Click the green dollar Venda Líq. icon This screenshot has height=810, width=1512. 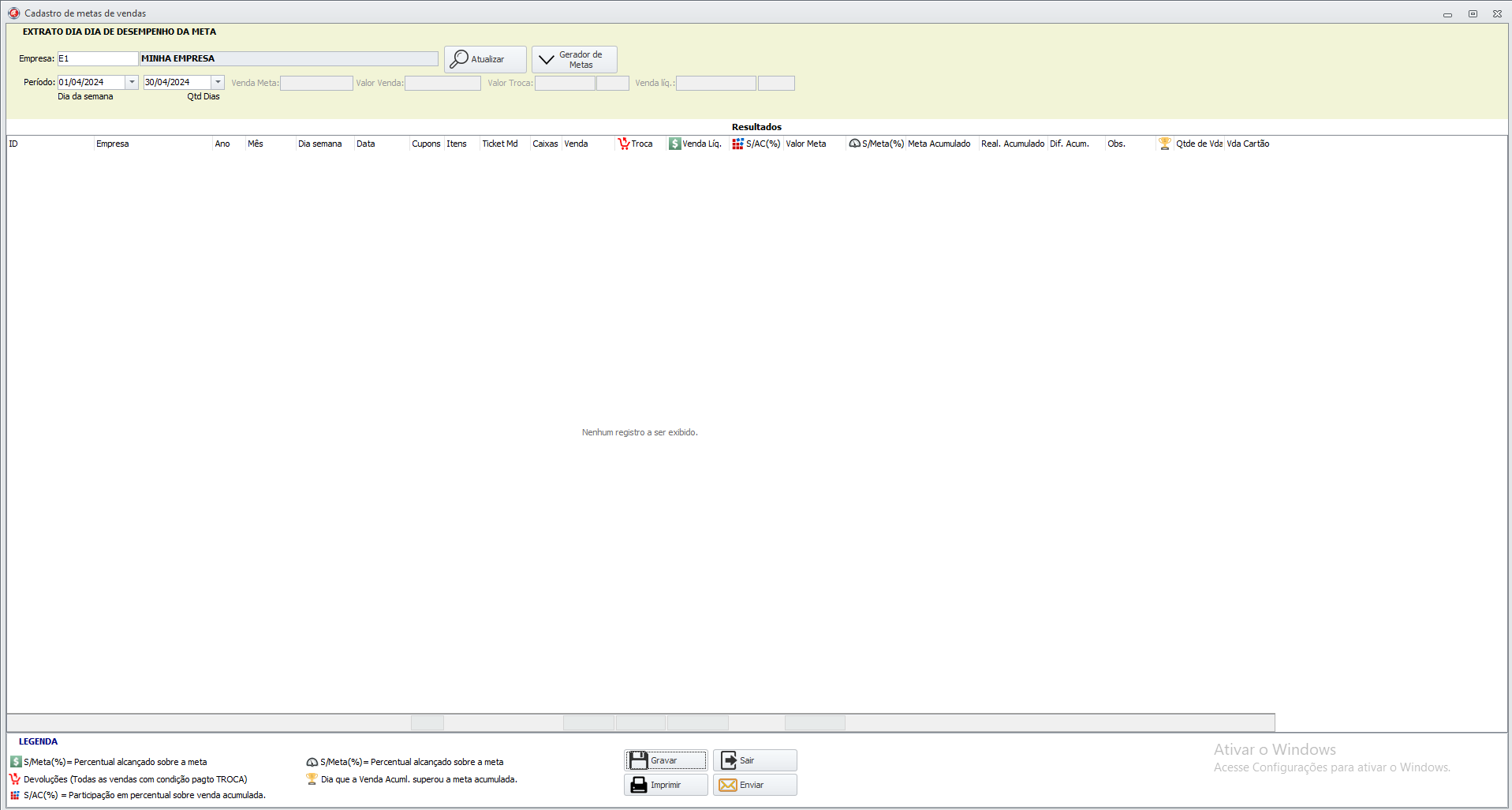pyautogui.click(x=674, y=144)
